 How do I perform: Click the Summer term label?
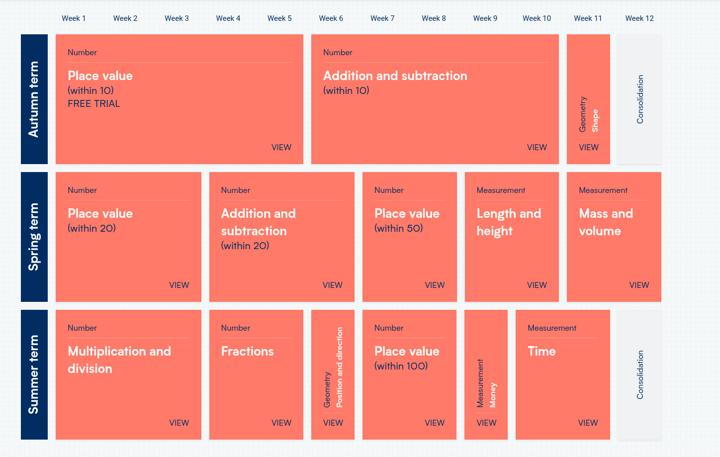click(34, 374)
